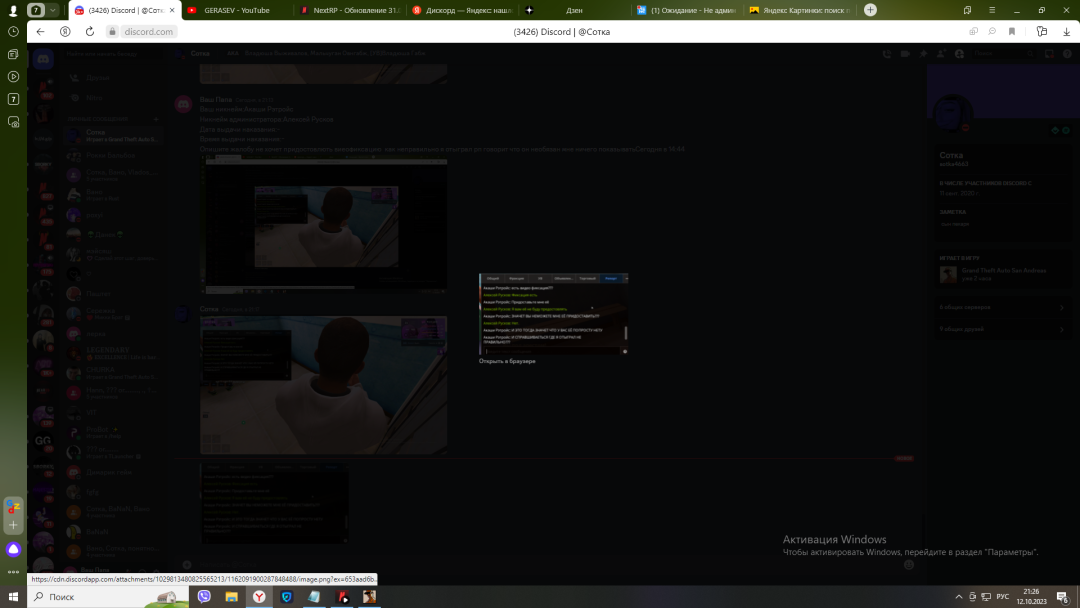The height and width of the screenshot is (608, 1080).
Task: Bookmark this page from the address bar
Action: (1012, 32)
